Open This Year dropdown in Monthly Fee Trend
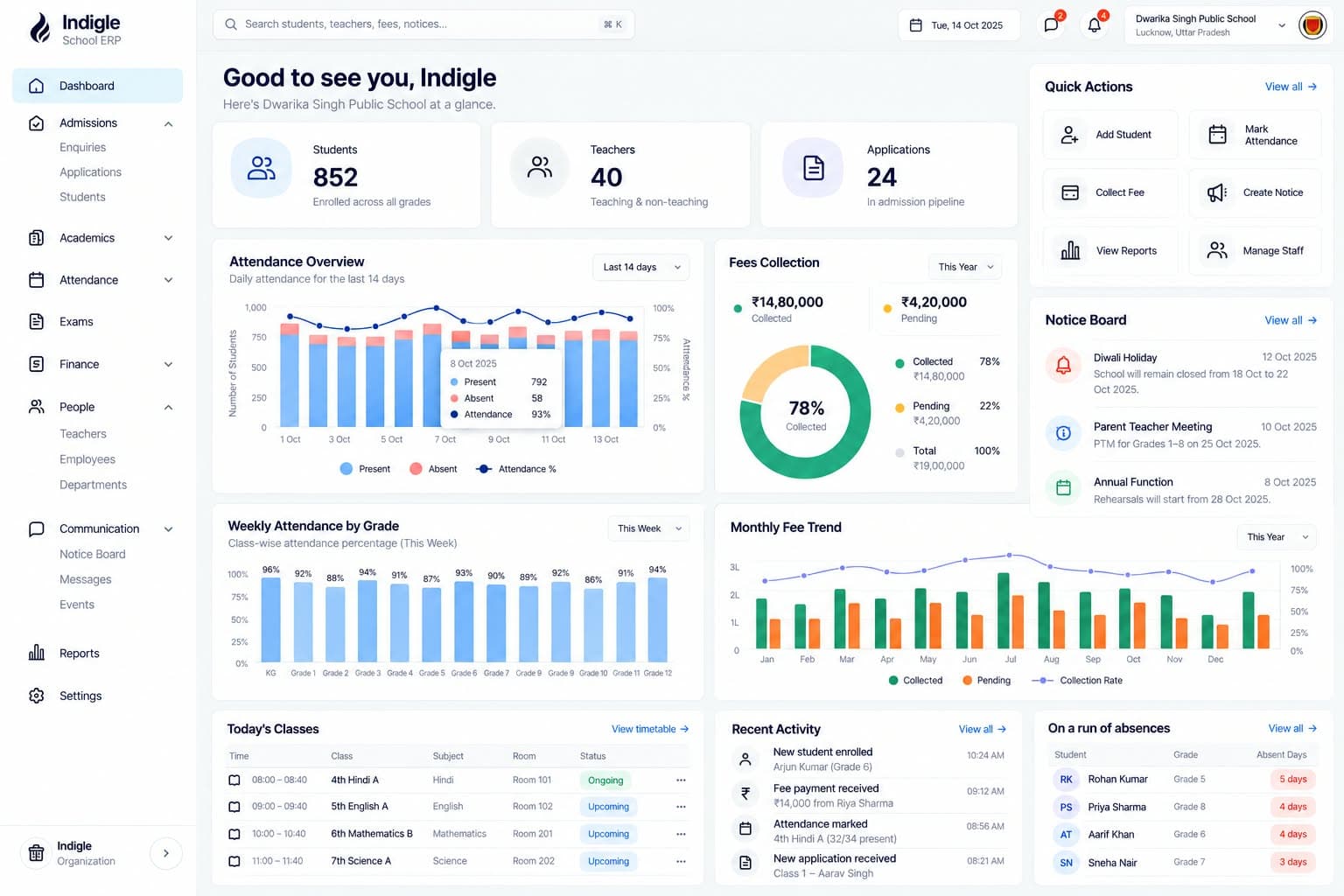The image size is (1344, 896). (x=1277, y=537)
